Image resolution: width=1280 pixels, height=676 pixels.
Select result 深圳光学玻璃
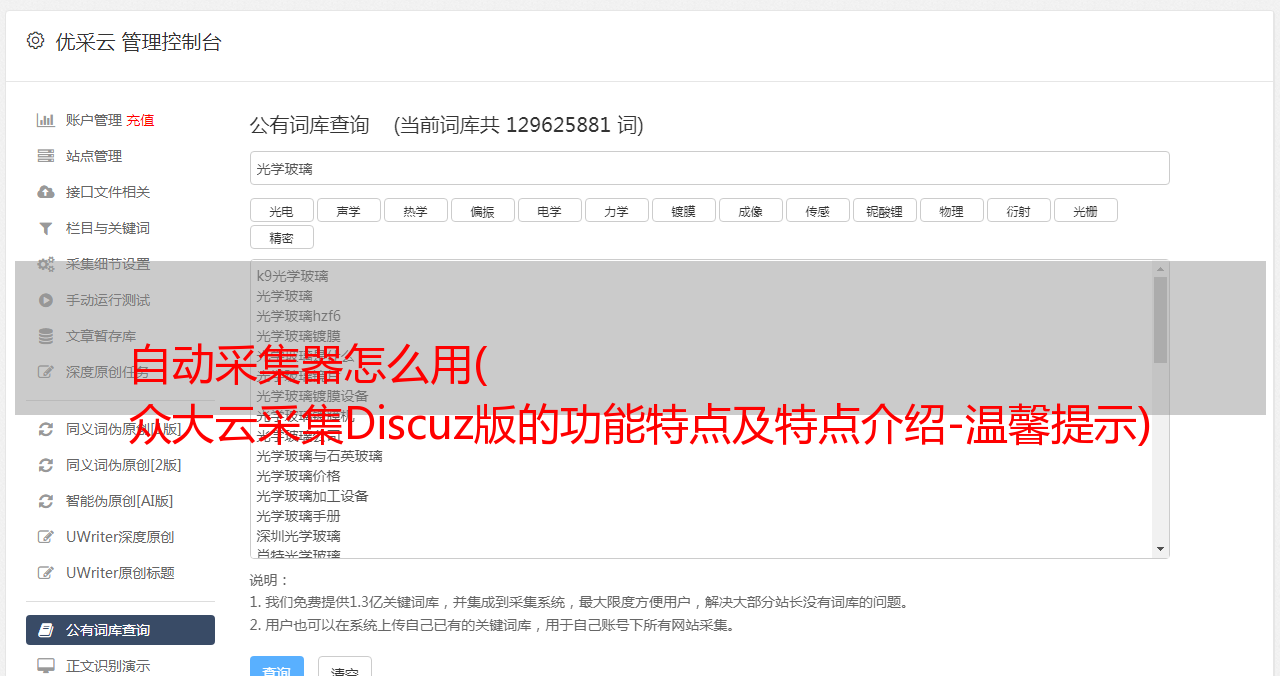(x=298, y=536)
